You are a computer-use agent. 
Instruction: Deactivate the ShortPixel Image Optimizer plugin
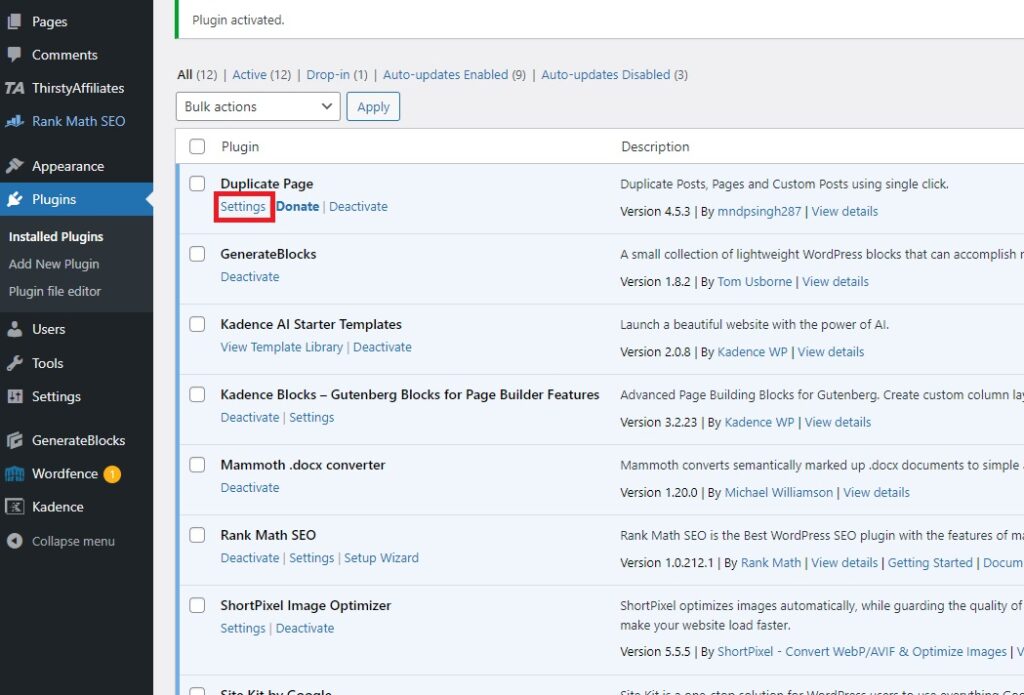pyautogui.click(x=305, y=628)
